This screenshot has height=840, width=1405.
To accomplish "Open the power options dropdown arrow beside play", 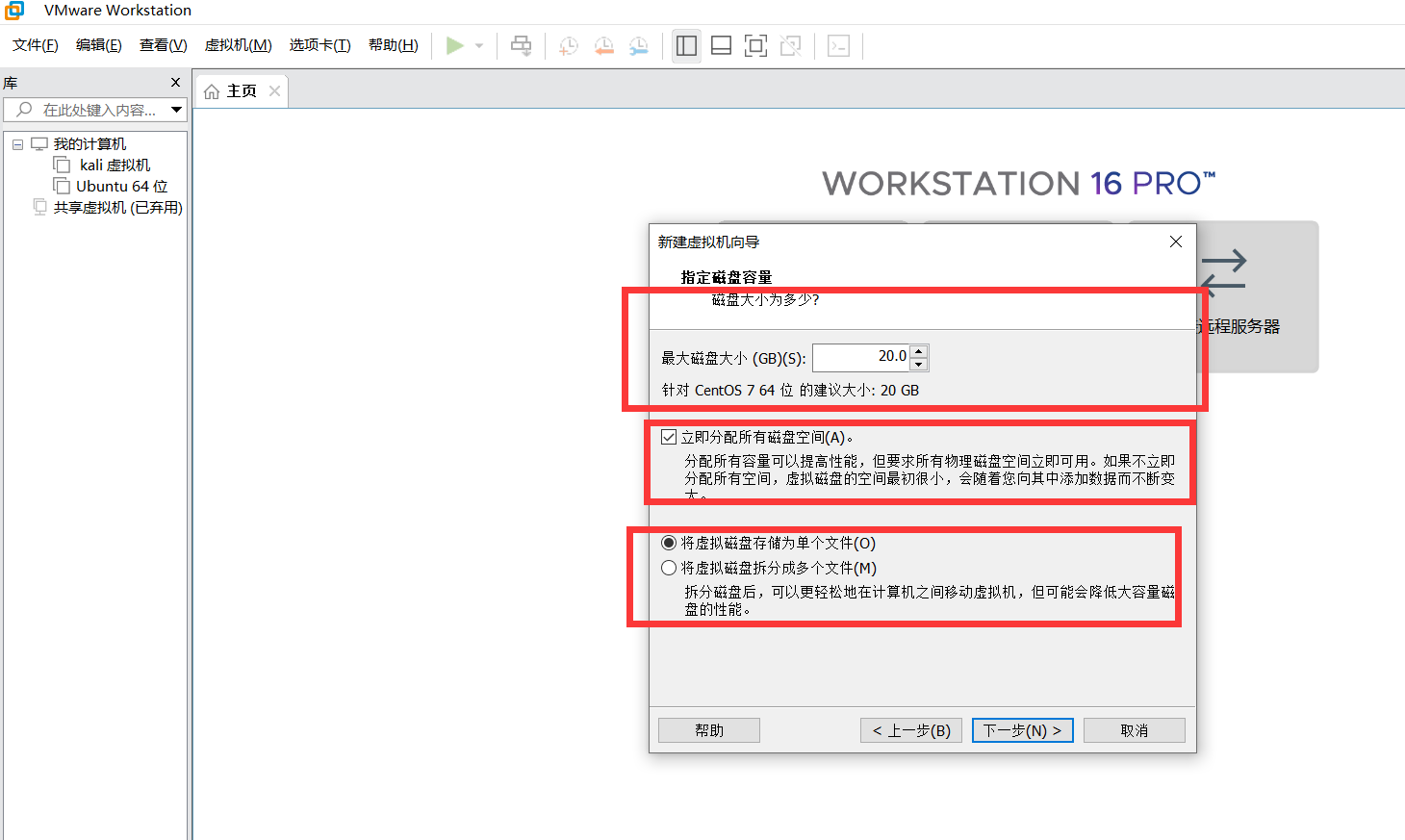I will 479,45.
